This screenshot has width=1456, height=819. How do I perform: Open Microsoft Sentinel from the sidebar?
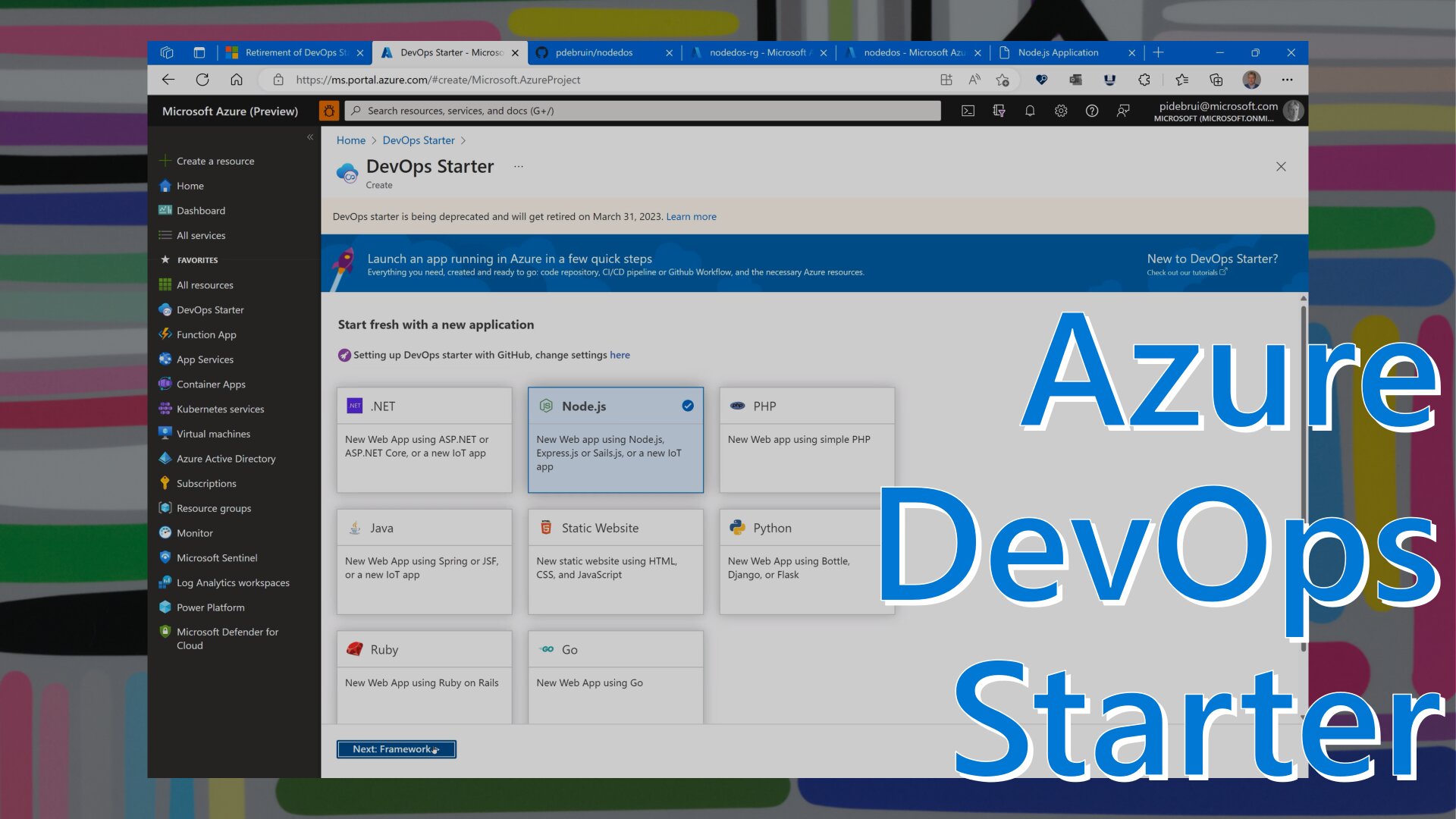(x=218, y=557)
